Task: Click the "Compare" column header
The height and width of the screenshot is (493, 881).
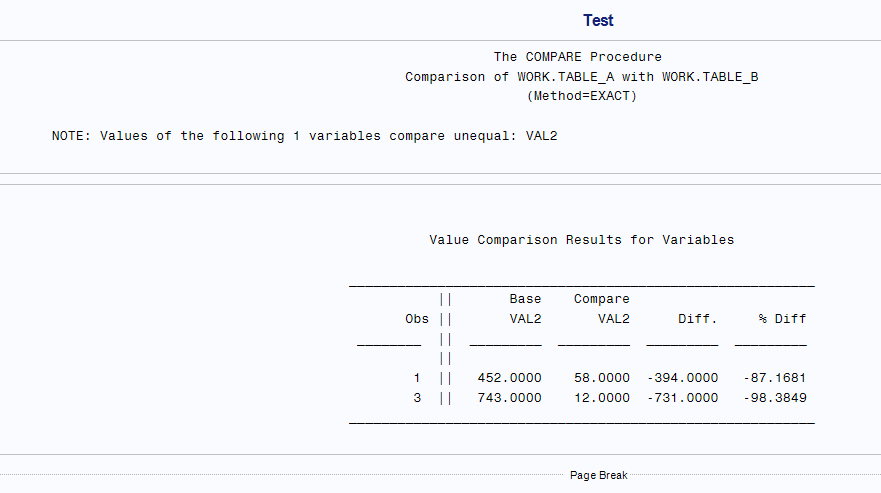Action: (x=601, y=299)
